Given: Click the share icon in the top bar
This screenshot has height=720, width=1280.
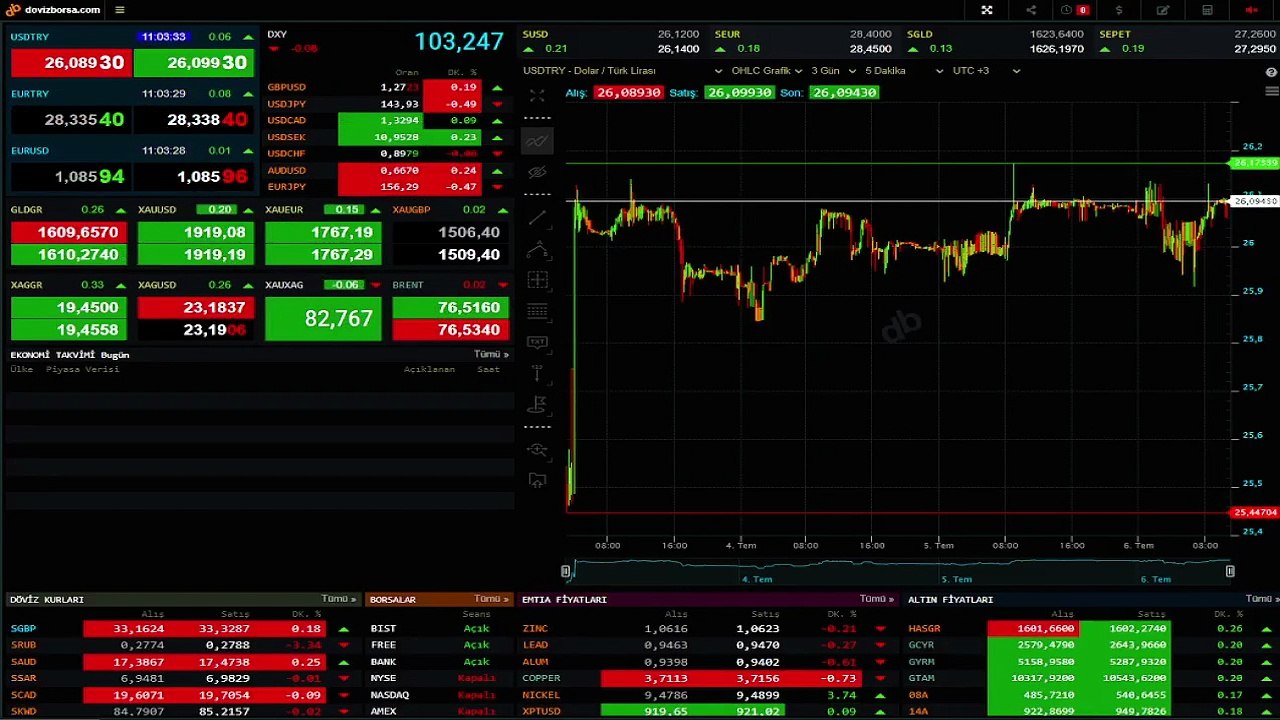Looking at the screenshot, I should 1031,10.
